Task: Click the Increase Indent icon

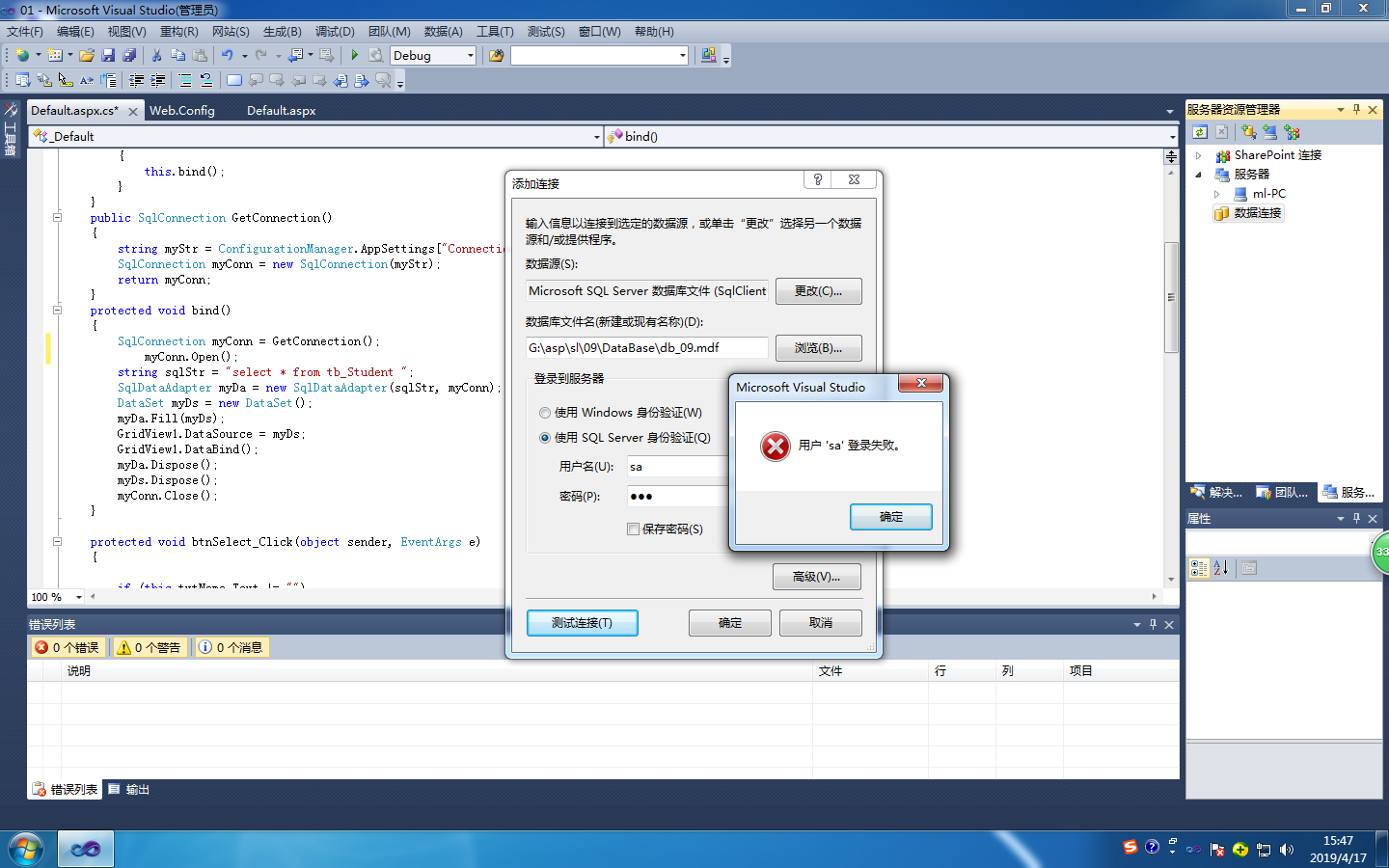Action: 158,80
